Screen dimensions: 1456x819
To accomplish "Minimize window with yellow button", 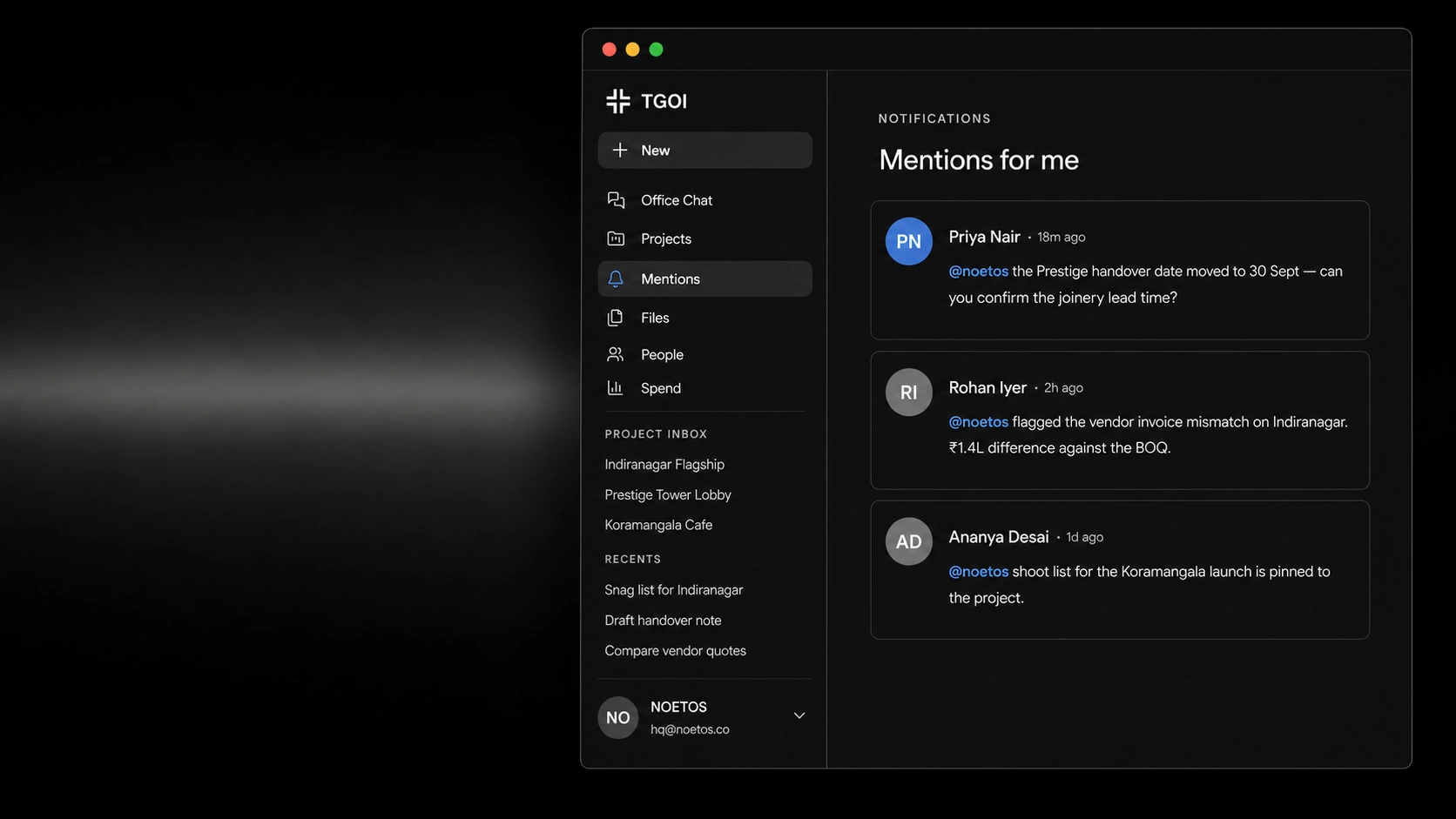I will [x=633, y=50].
